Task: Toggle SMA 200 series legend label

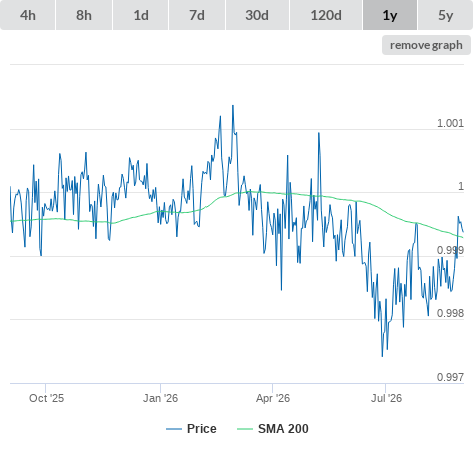Action: 283,429
